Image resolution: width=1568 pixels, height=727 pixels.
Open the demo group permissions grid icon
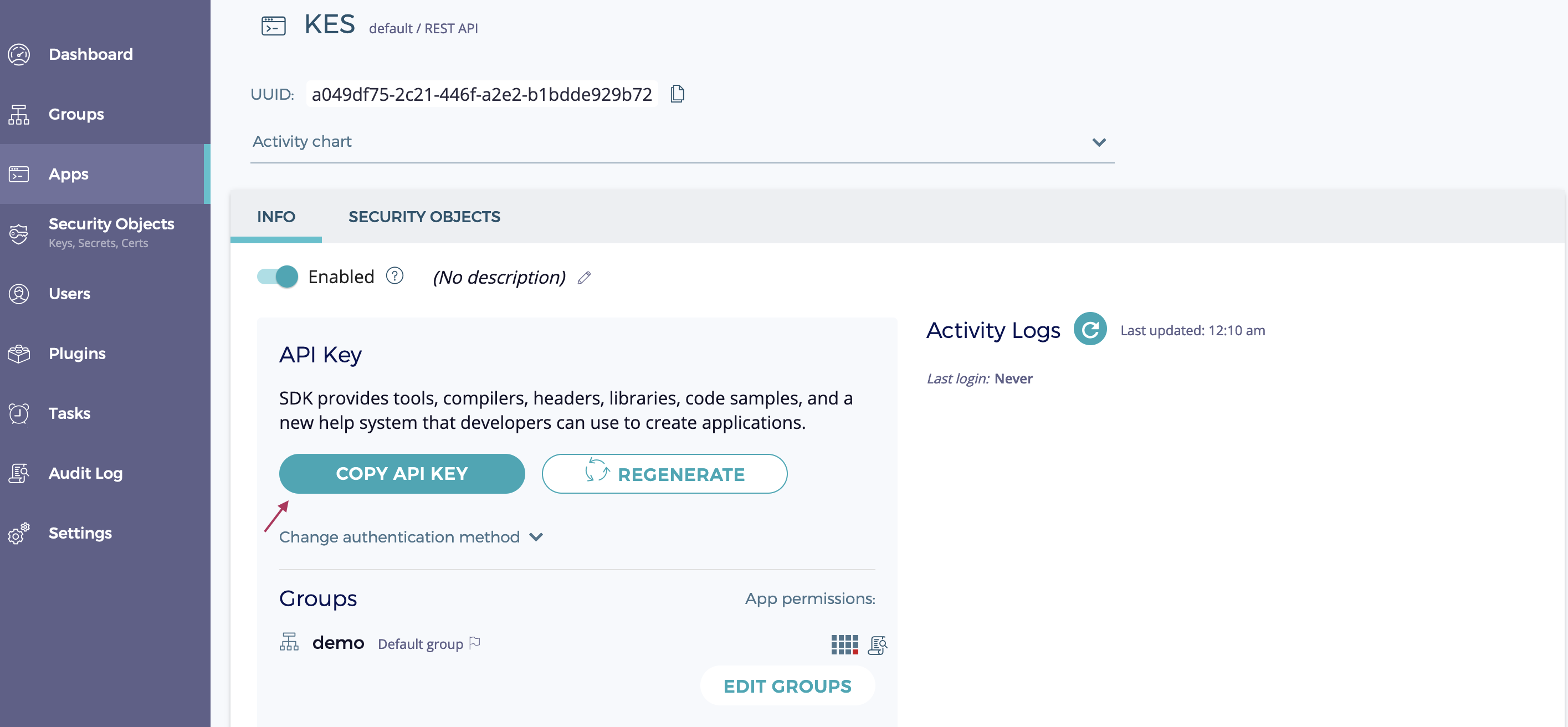[x=844, y=644]
